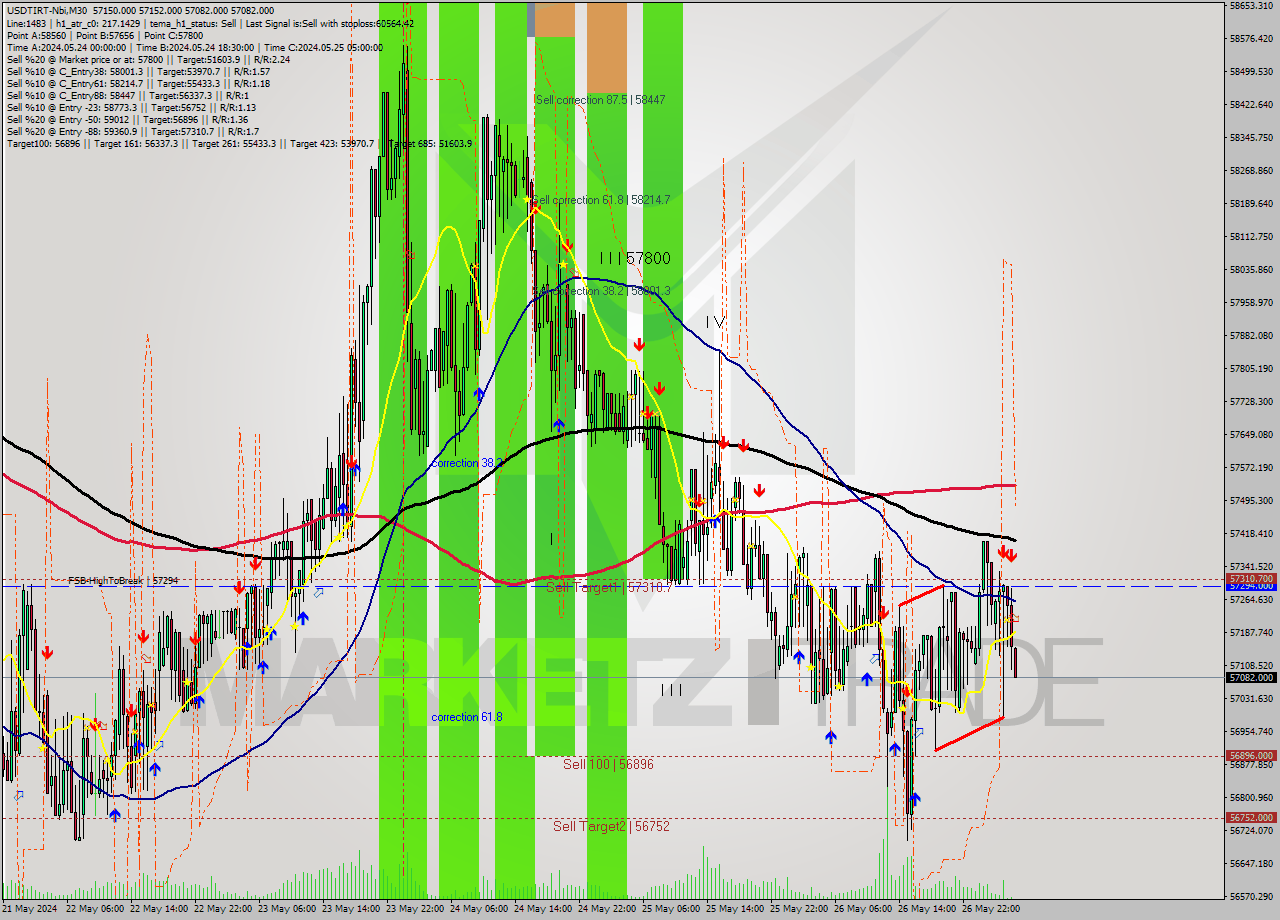Click the '22 May 06:00' time axis label
The width and height of the screenshot is (1280, 920).
[93, 909]
